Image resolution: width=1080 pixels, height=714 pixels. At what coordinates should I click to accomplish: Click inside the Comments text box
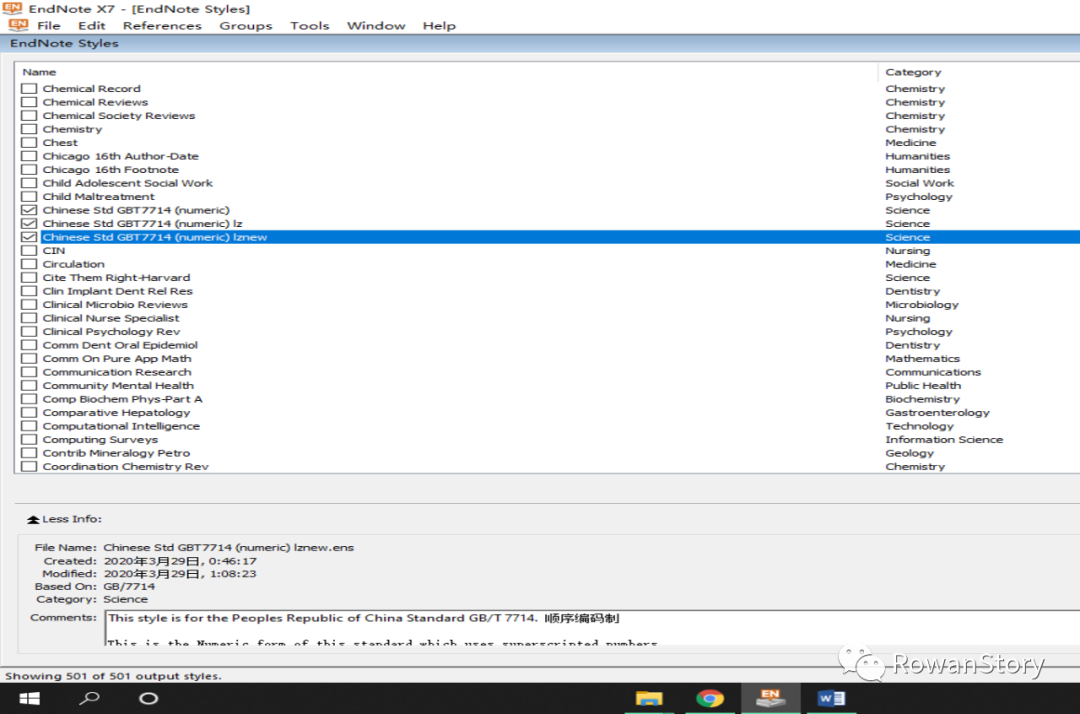pyautogui.click(x=592, y=627)
